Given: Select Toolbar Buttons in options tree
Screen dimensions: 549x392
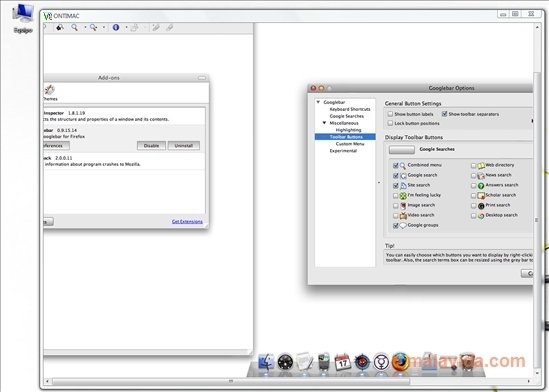Looking at the screenshot, I should pyautogui.click(x=345, y=137).
